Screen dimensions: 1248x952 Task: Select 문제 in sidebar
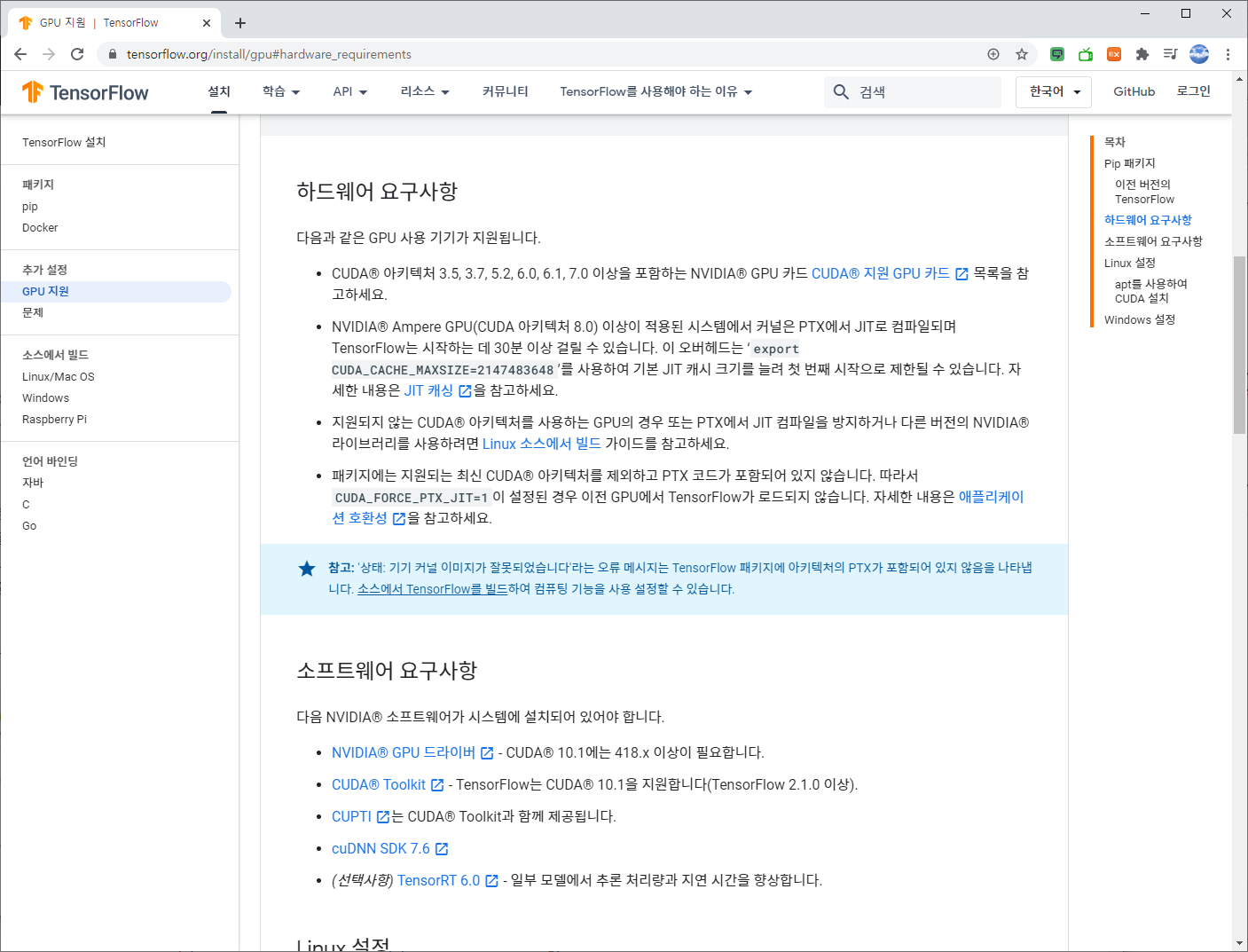pos(33,312)
